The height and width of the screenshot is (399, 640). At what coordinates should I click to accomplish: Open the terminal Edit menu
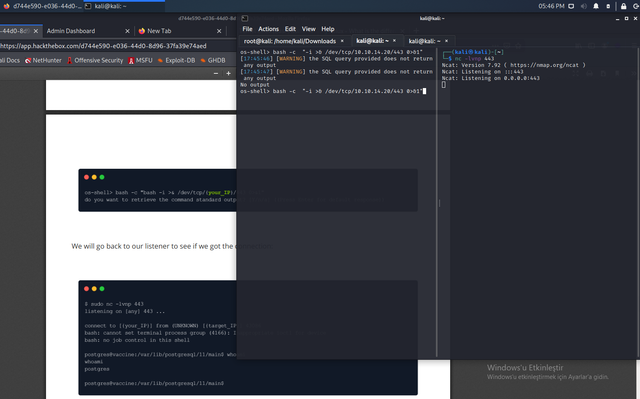[290, 29]
